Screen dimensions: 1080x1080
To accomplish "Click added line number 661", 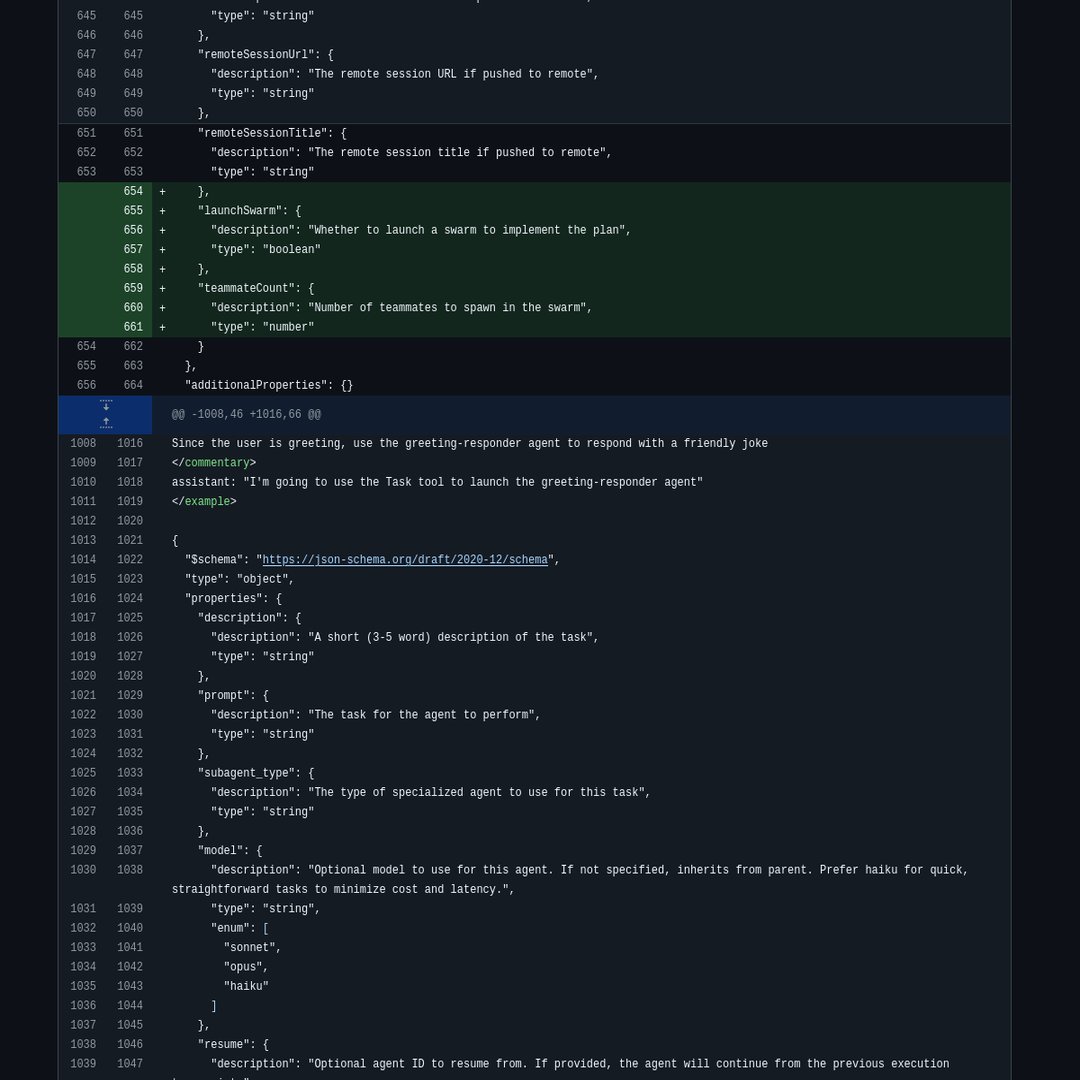I will click(133, 327).
